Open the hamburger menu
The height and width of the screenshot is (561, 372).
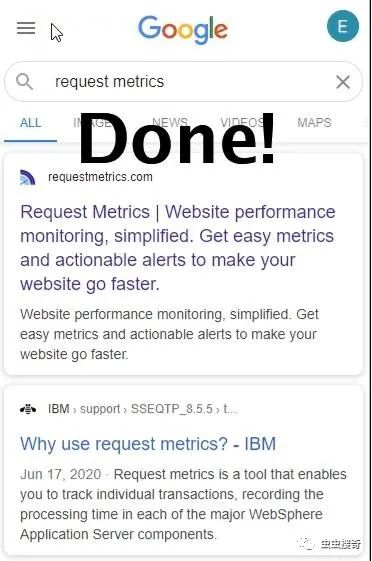point(26,28)
